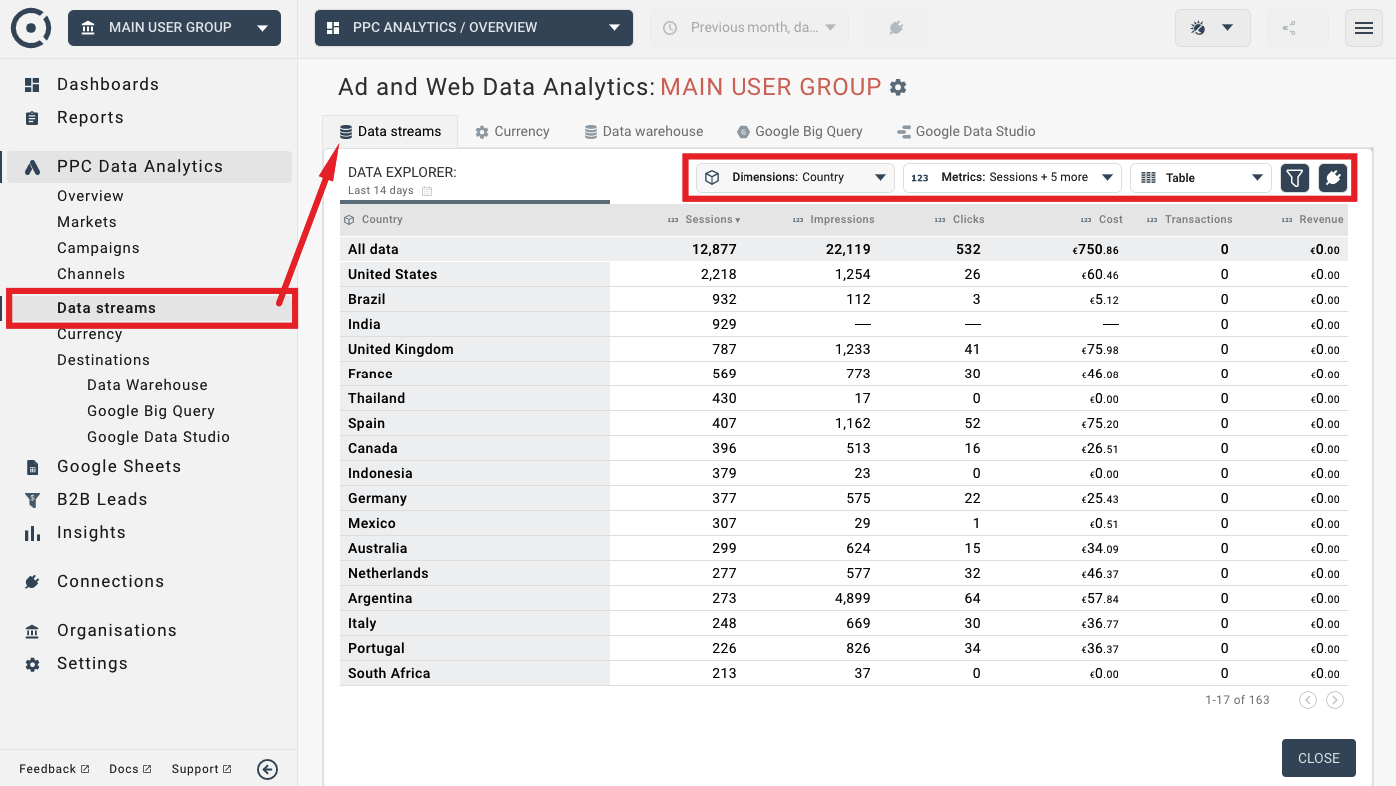Click the B2B Leads funnel icon
1396x786 pixels.
32,500
